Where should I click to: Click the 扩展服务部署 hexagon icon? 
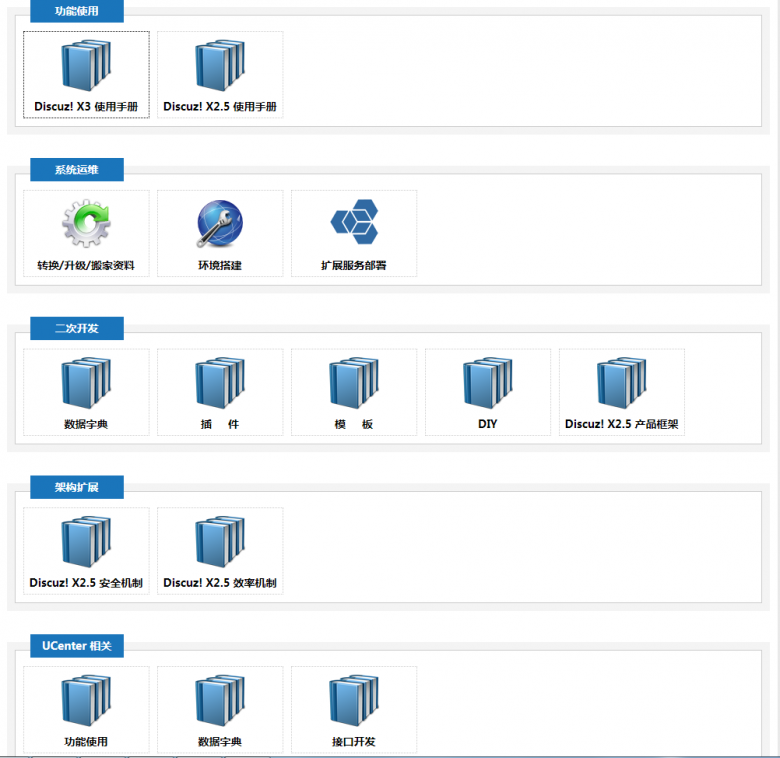coord(354,222)
